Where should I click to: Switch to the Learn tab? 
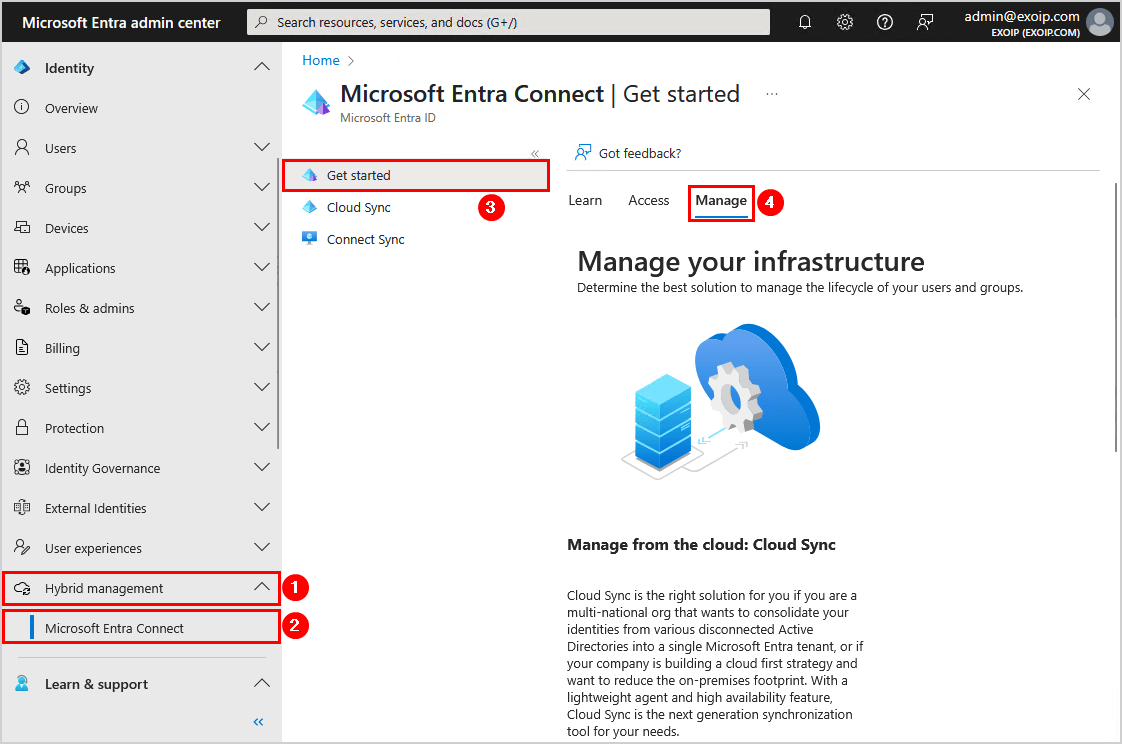(x=585, y=200)
